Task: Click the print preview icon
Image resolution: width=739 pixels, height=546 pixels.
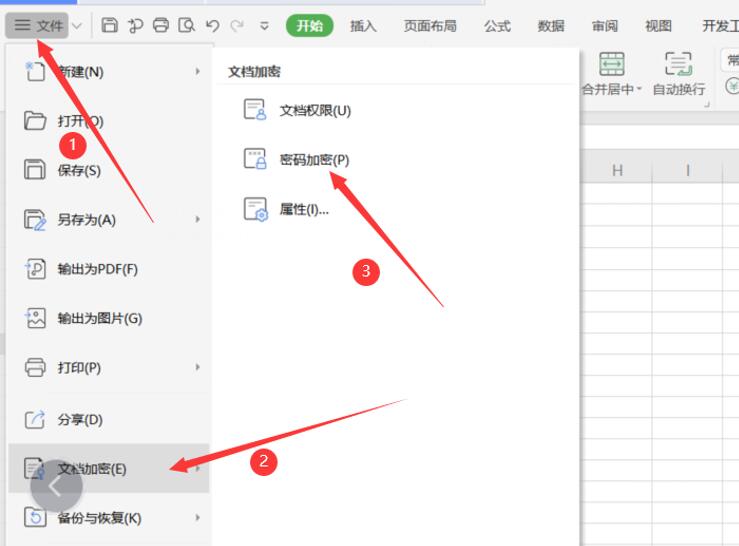Action: point(186,26)
